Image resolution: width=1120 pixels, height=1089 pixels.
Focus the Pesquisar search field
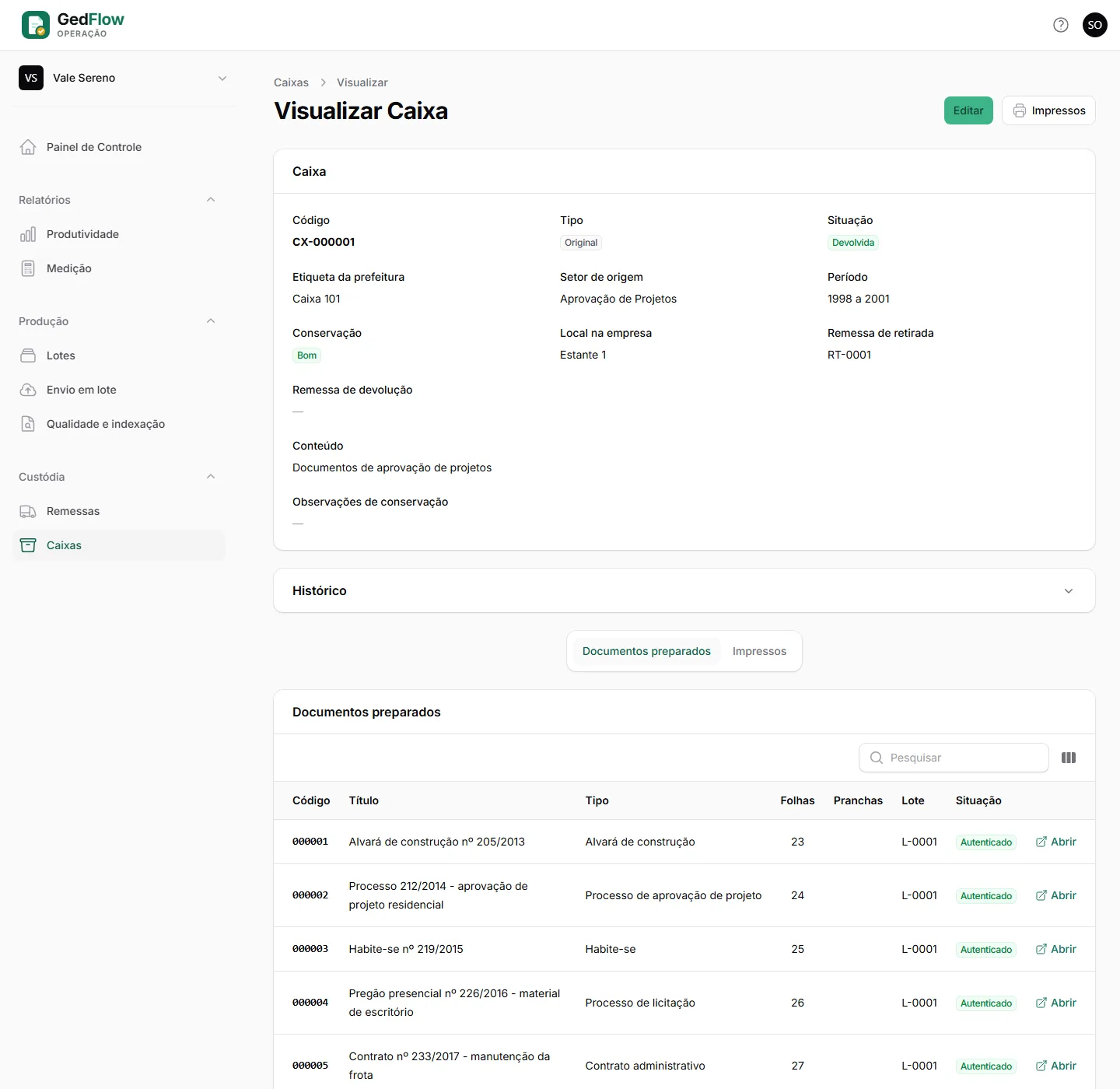click(x=954, y=758)
